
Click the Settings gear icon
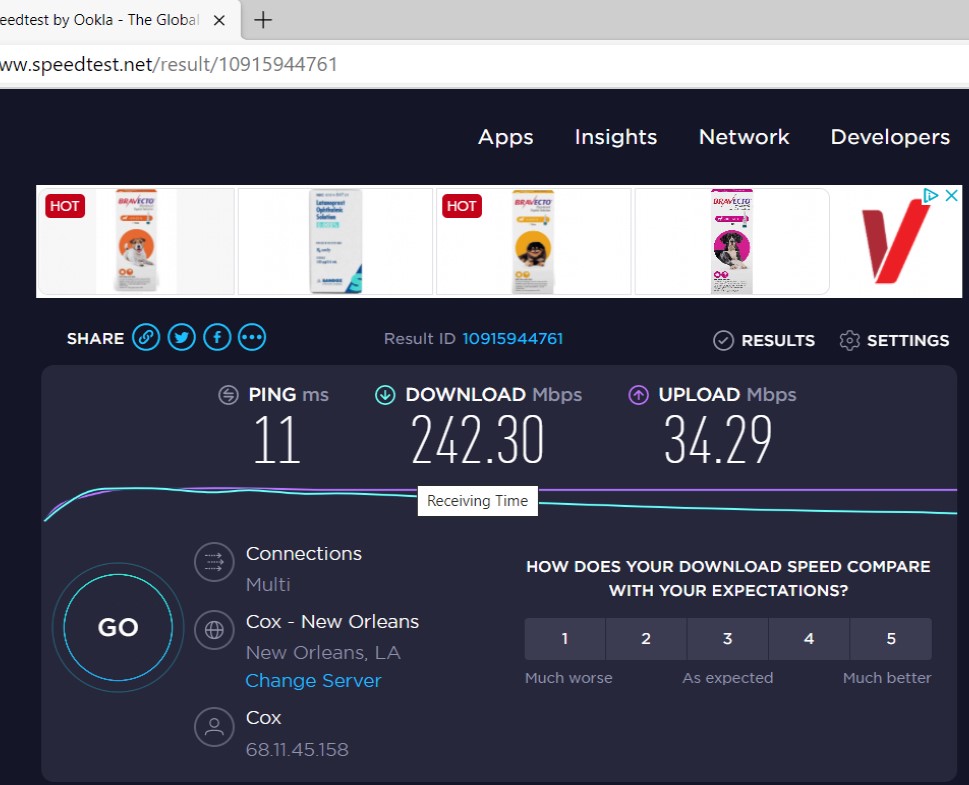click(x=850, y=341)
